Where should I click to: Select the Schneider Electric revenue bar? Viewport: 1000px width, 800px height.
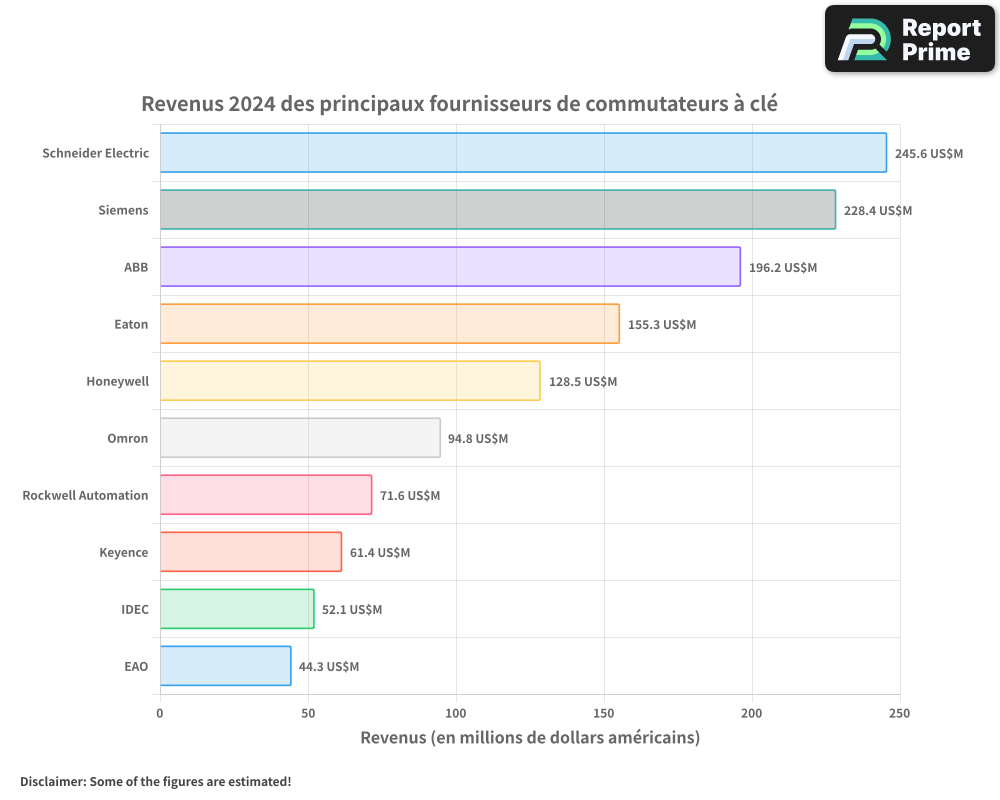pyautogui.click(x=520, y=153)
